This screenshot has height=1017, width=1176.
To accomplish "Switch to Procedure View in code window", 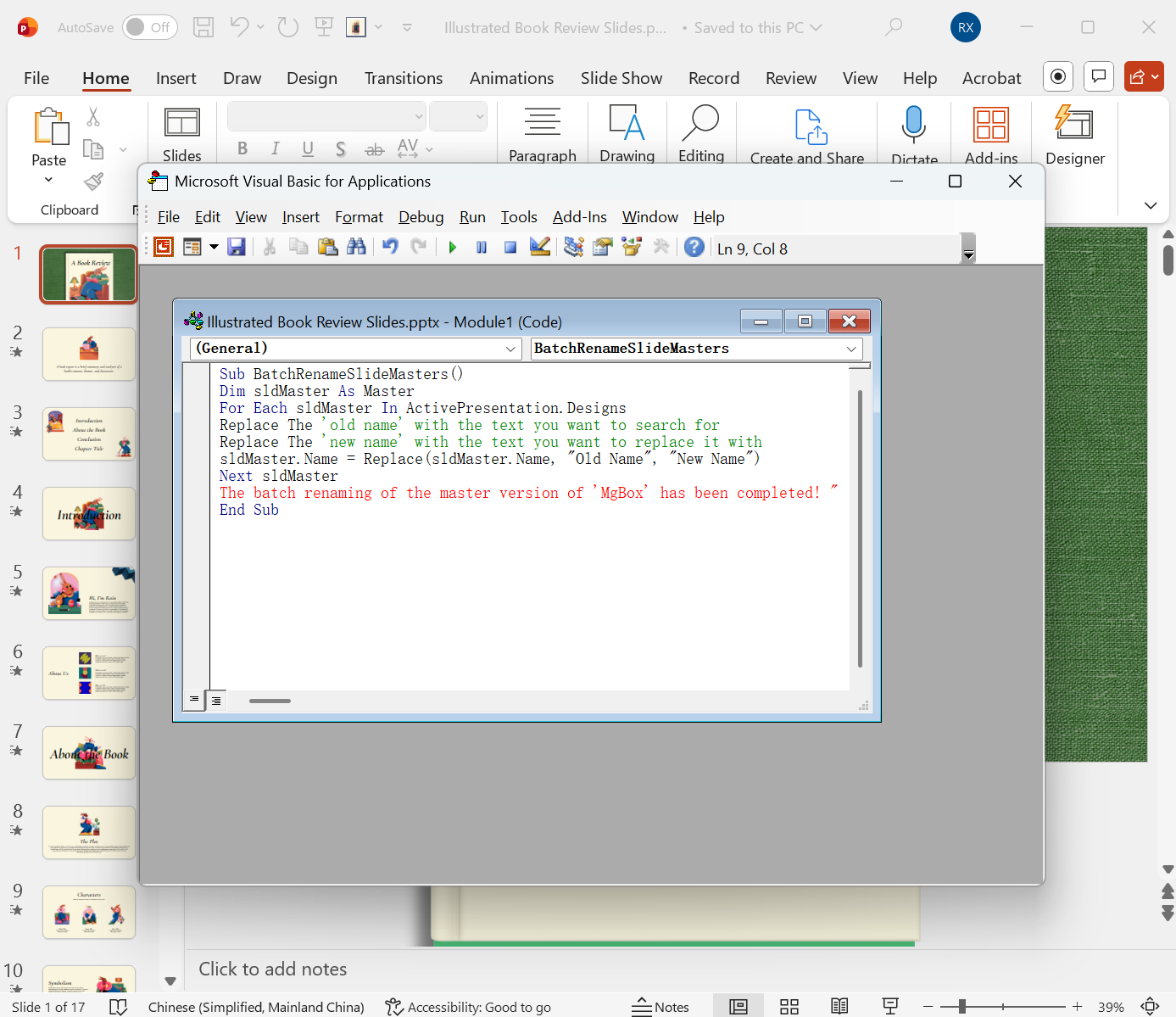I will pyautogui.click(x=194, y=700).
